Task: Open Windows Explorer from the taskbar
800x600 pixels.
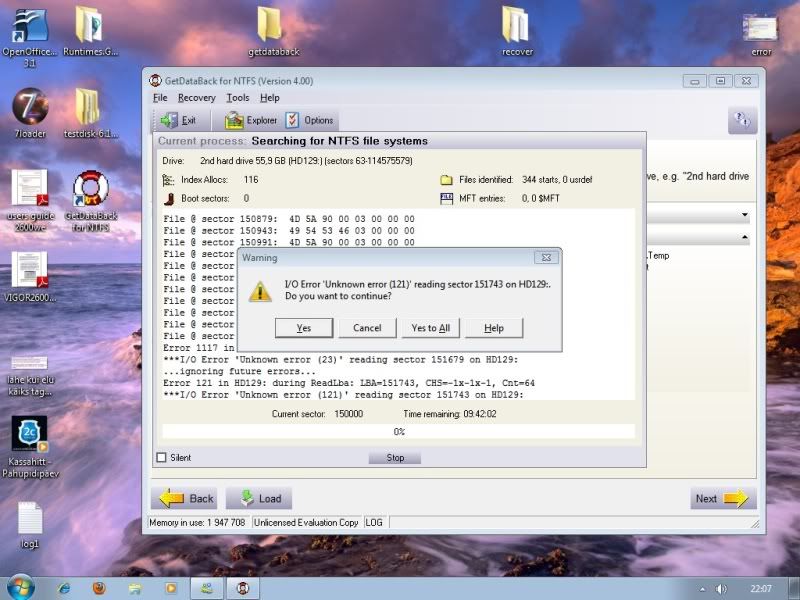Action: (x=135, y=588)
